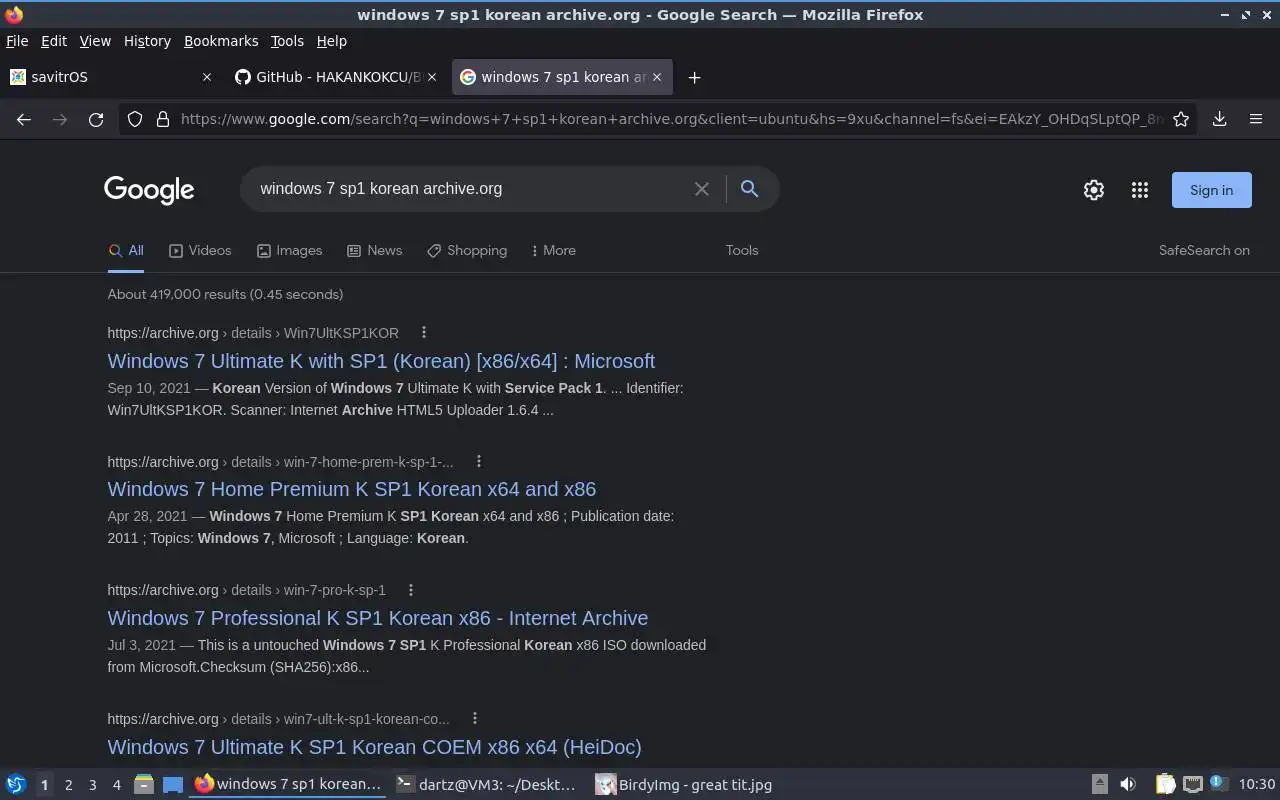Screen dimensions: 1280x800
Task: Open Google quick settings gear
Action: coord(1094,190)
